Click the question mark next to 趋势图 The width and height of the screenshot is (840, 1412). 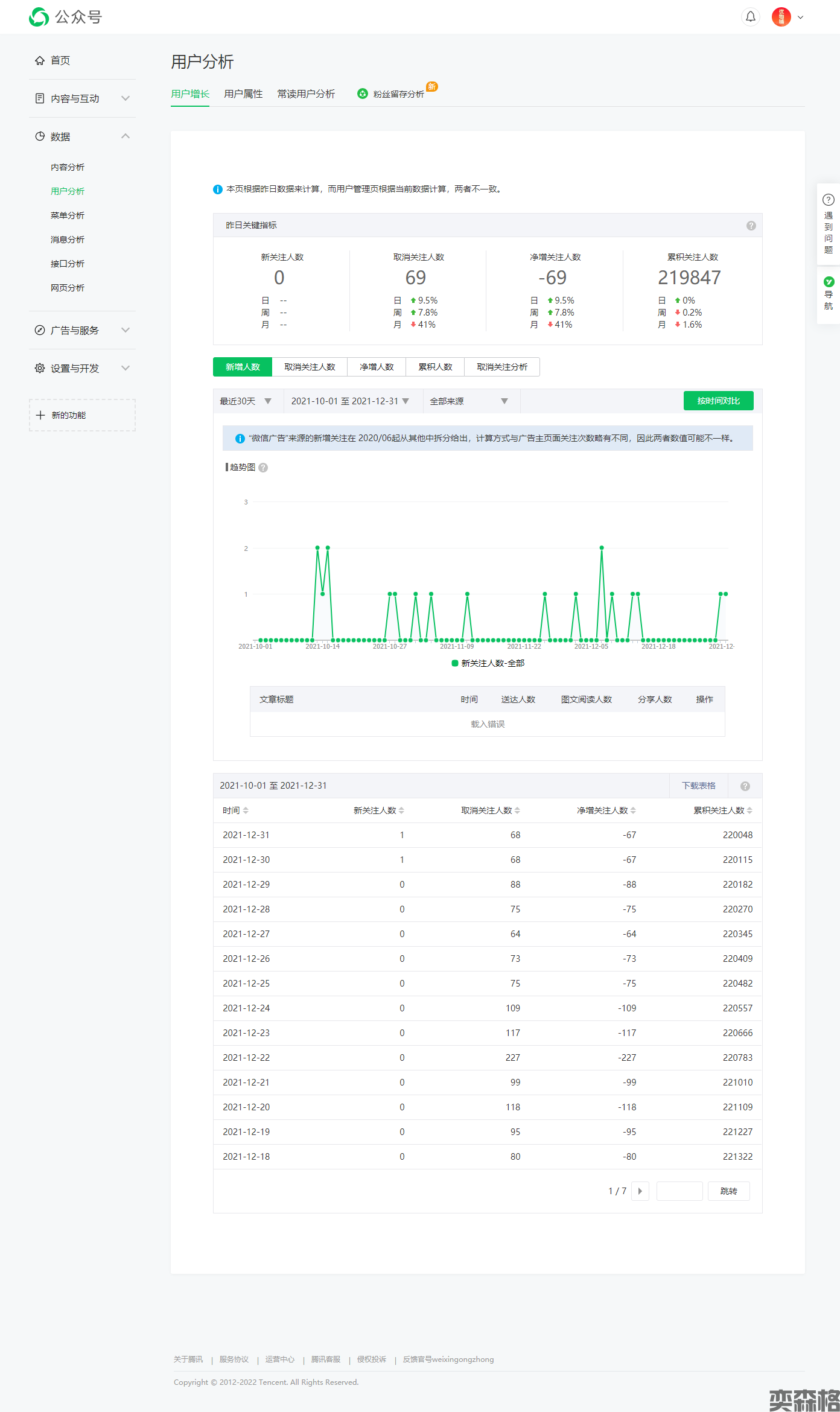(263, 468)
